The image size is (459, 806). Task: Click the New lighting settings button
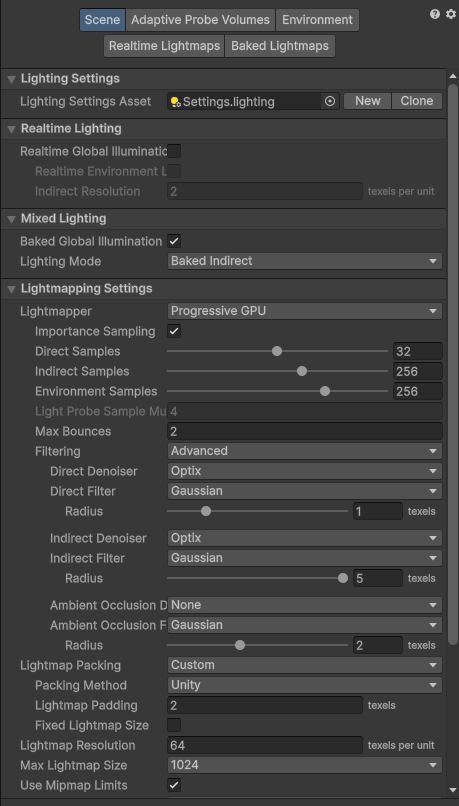click(368, 101)
